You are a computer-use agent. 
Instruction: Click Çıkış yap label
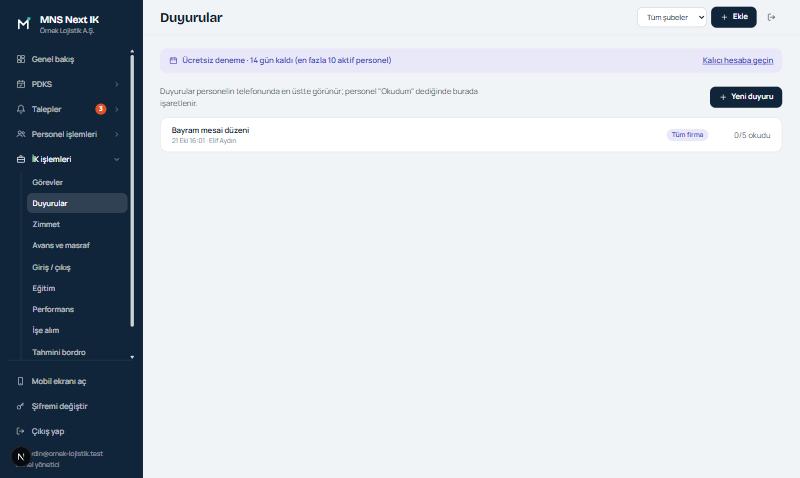(x=48, y=431)
